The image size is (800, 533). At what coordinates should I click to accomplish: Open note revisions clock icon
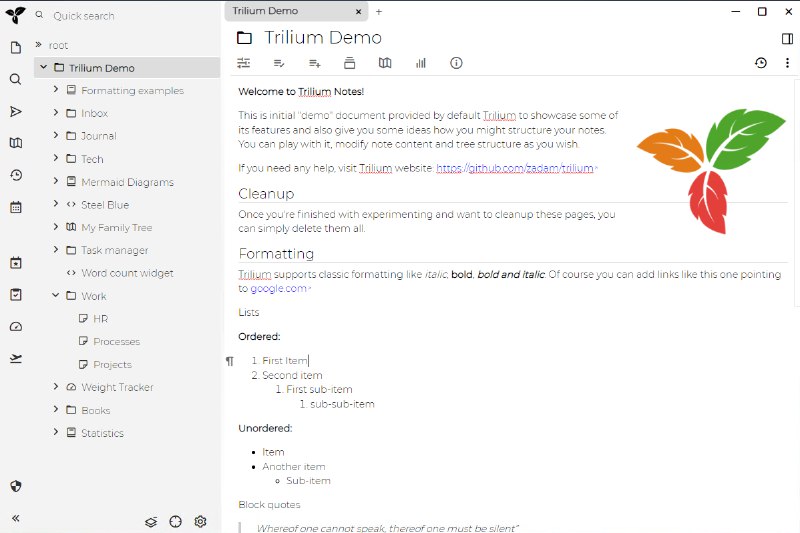click(761, 63)
